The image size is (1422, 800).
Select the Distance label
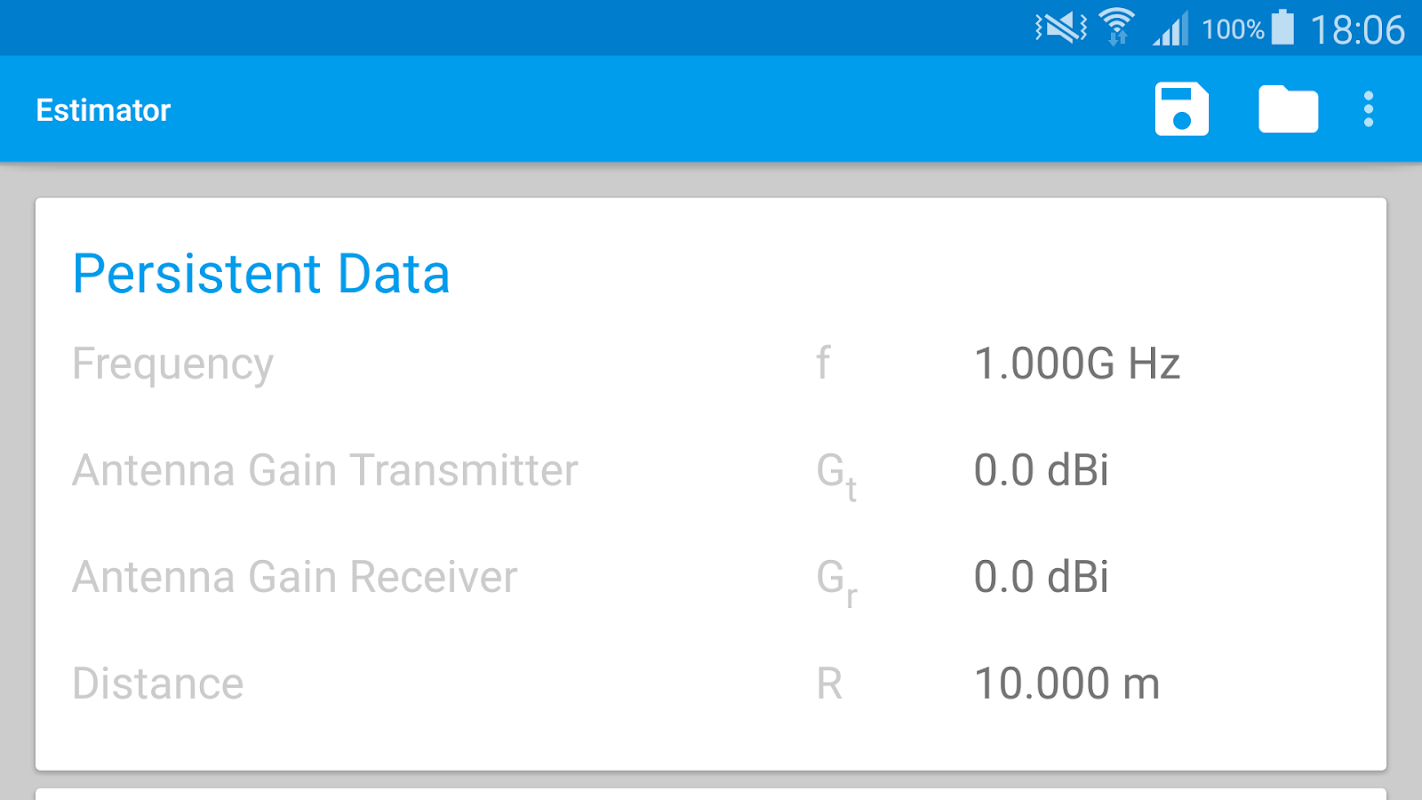pyautogui.click(x=158, y=684)
